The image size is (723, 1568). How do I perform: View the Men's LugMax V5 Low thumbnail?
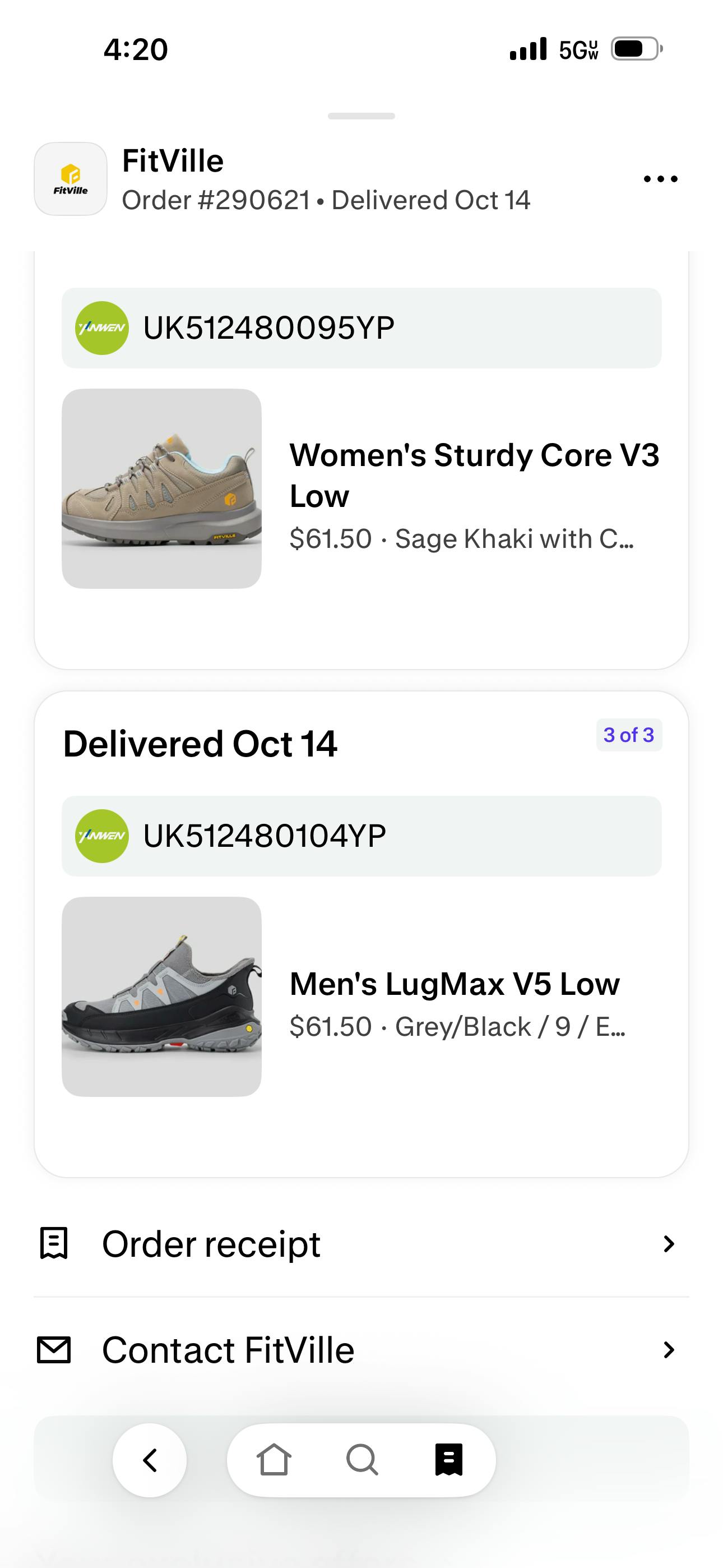pos(162,997)
